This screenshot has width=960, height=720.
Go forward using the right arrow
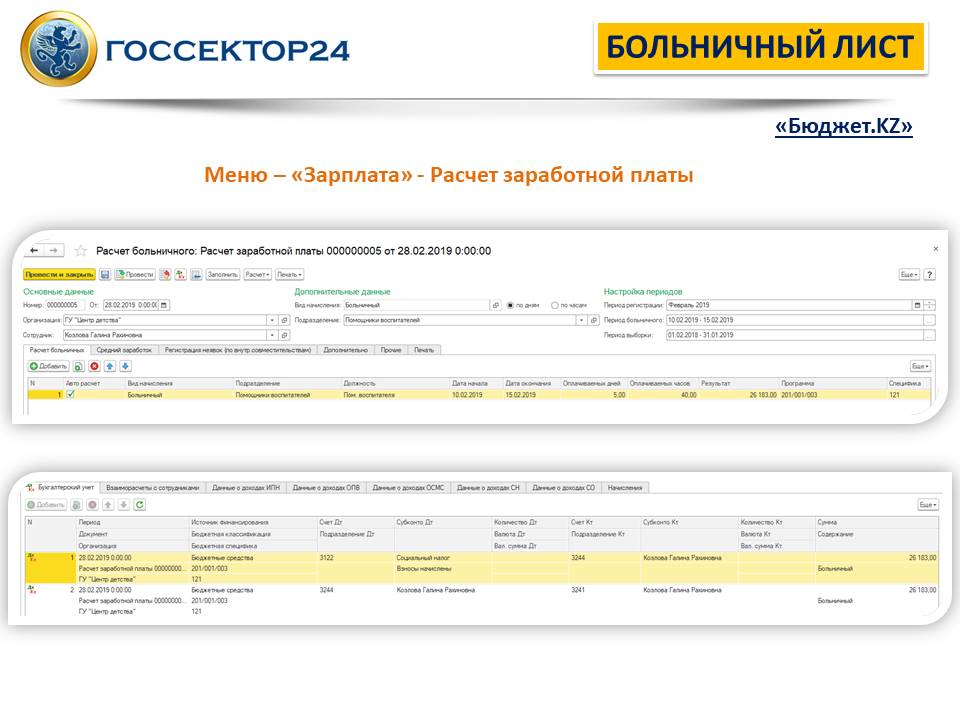(54, 250)
